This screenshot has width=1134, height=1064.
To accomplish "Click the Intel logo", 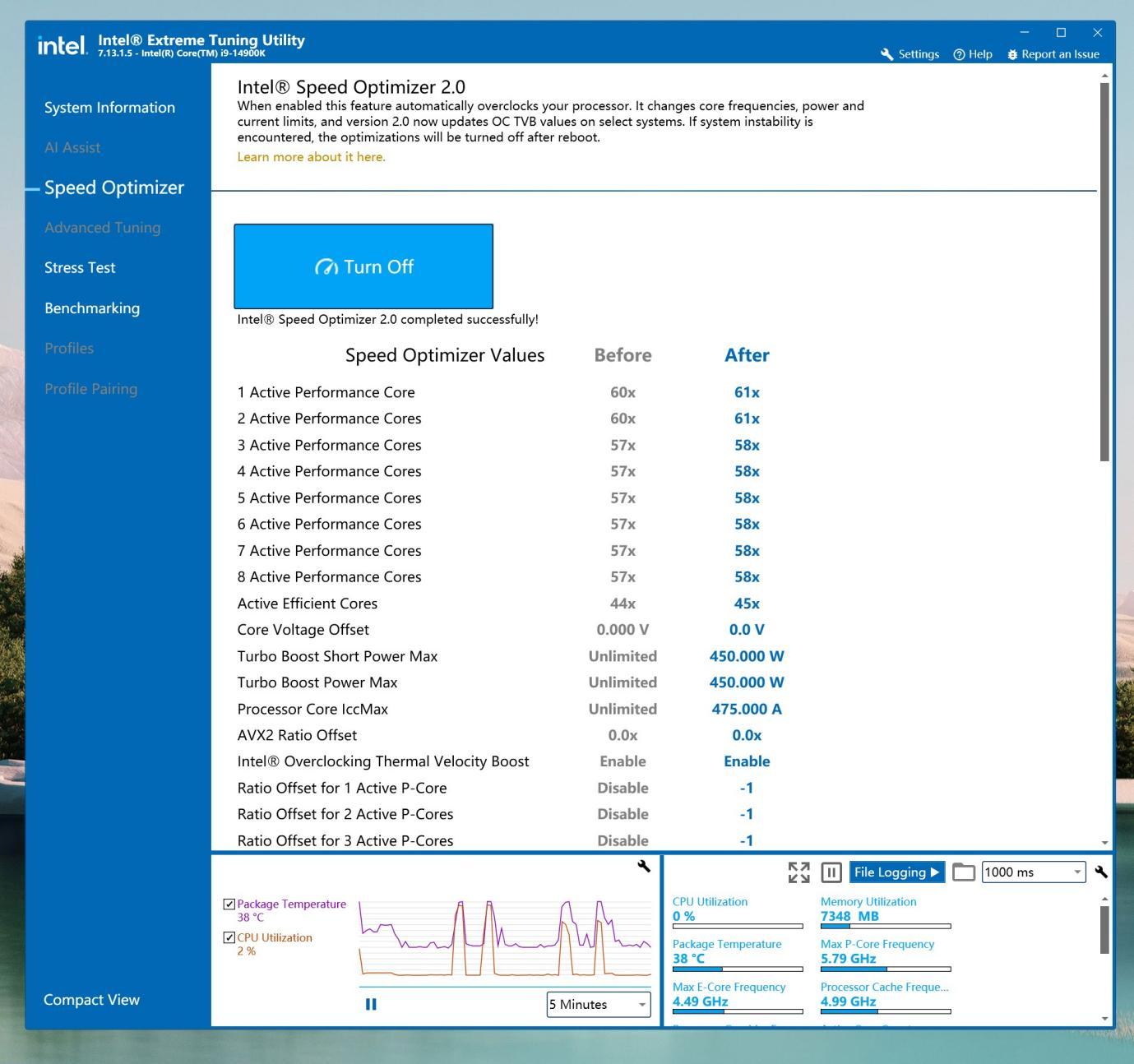I will click(62, 45).
